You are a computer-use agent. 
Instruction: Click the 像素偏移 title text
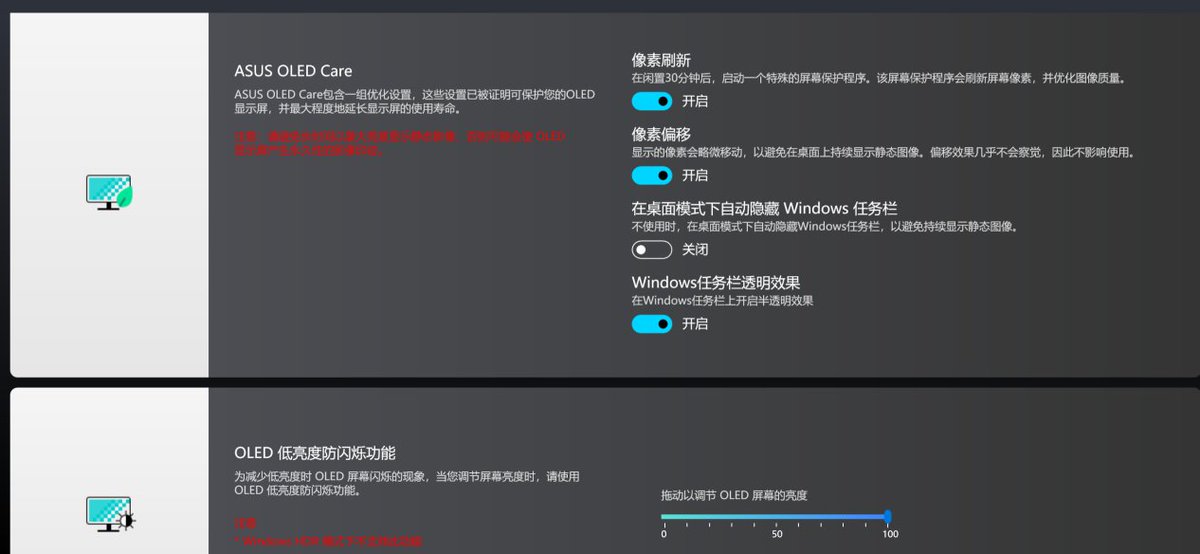pyautogui.click(x=661, y=134)
